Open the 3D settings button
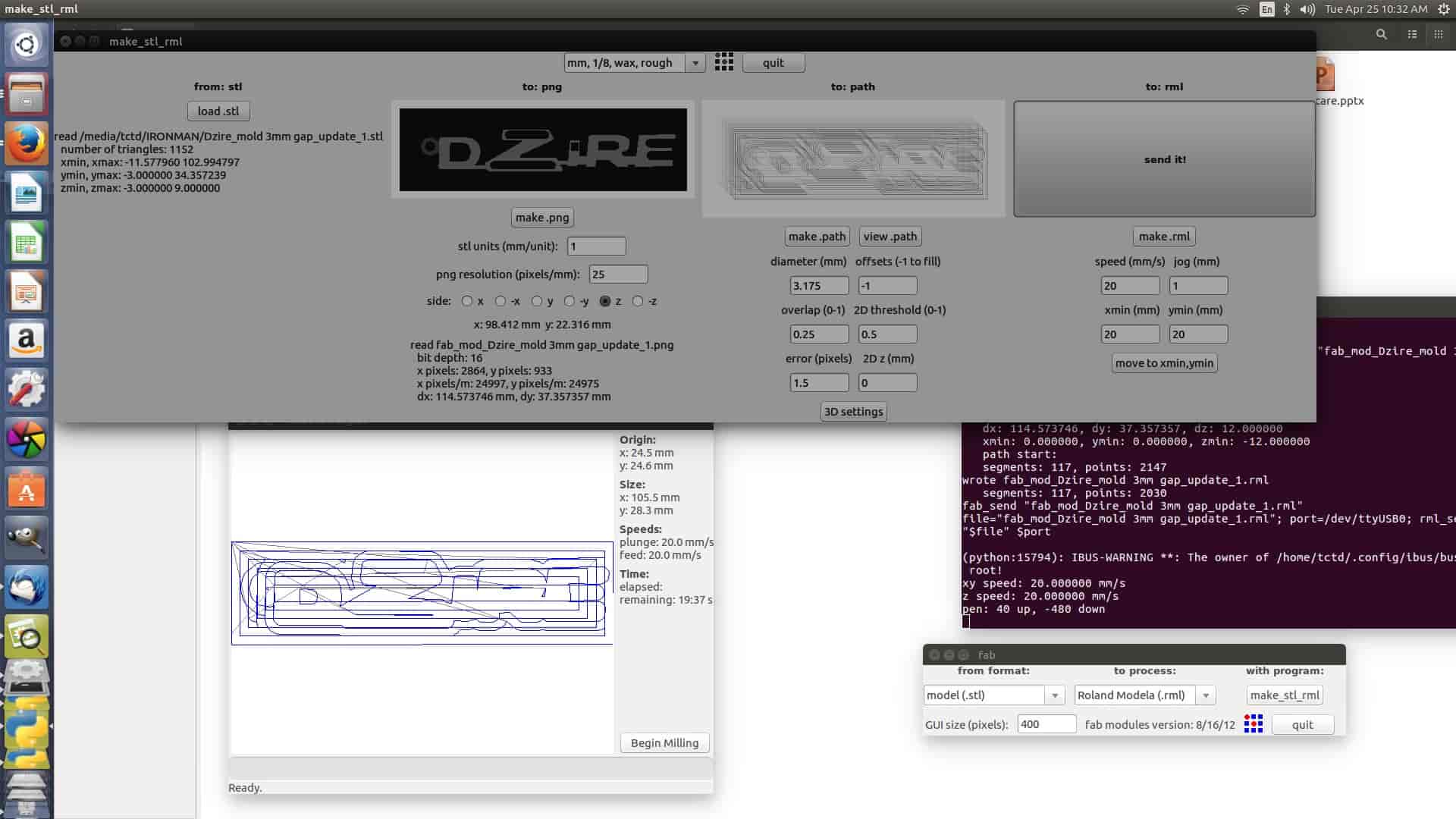 (854, 412)
